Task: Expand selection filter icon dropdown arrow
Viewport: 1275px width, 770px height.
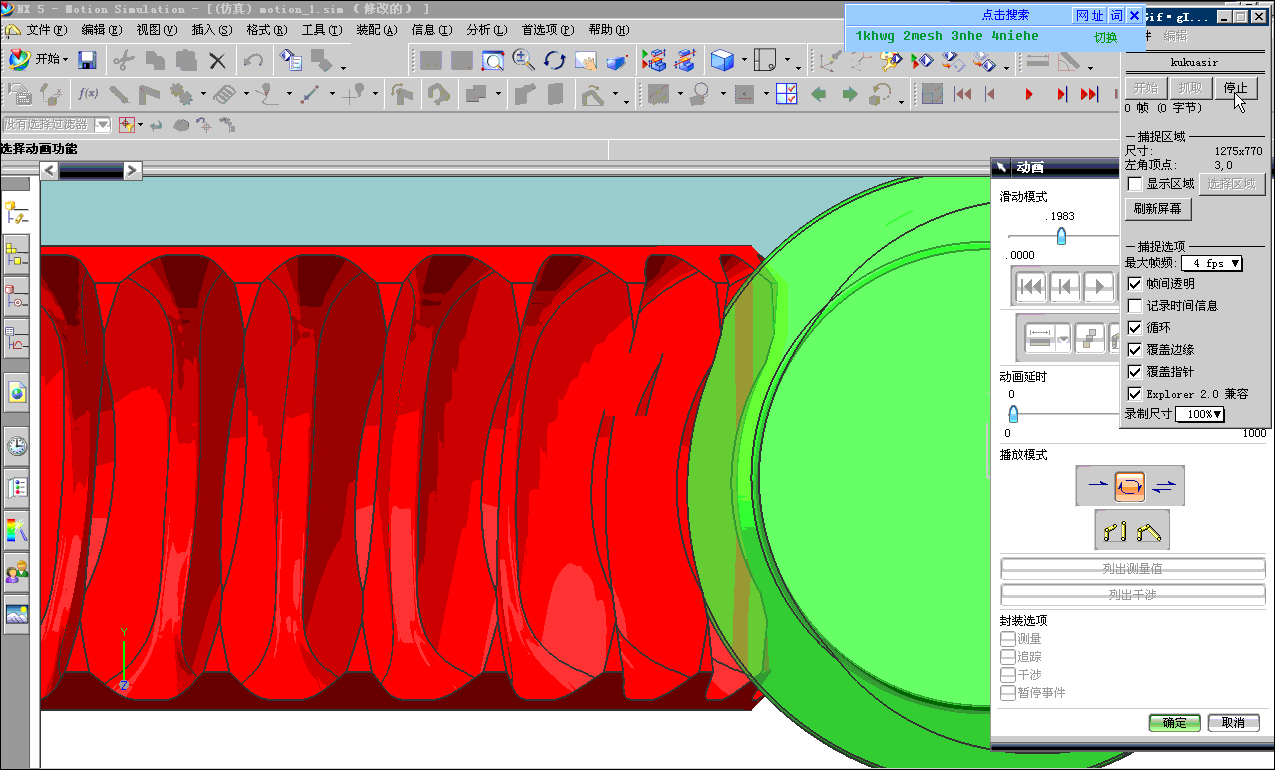Action: pos(141,126)
